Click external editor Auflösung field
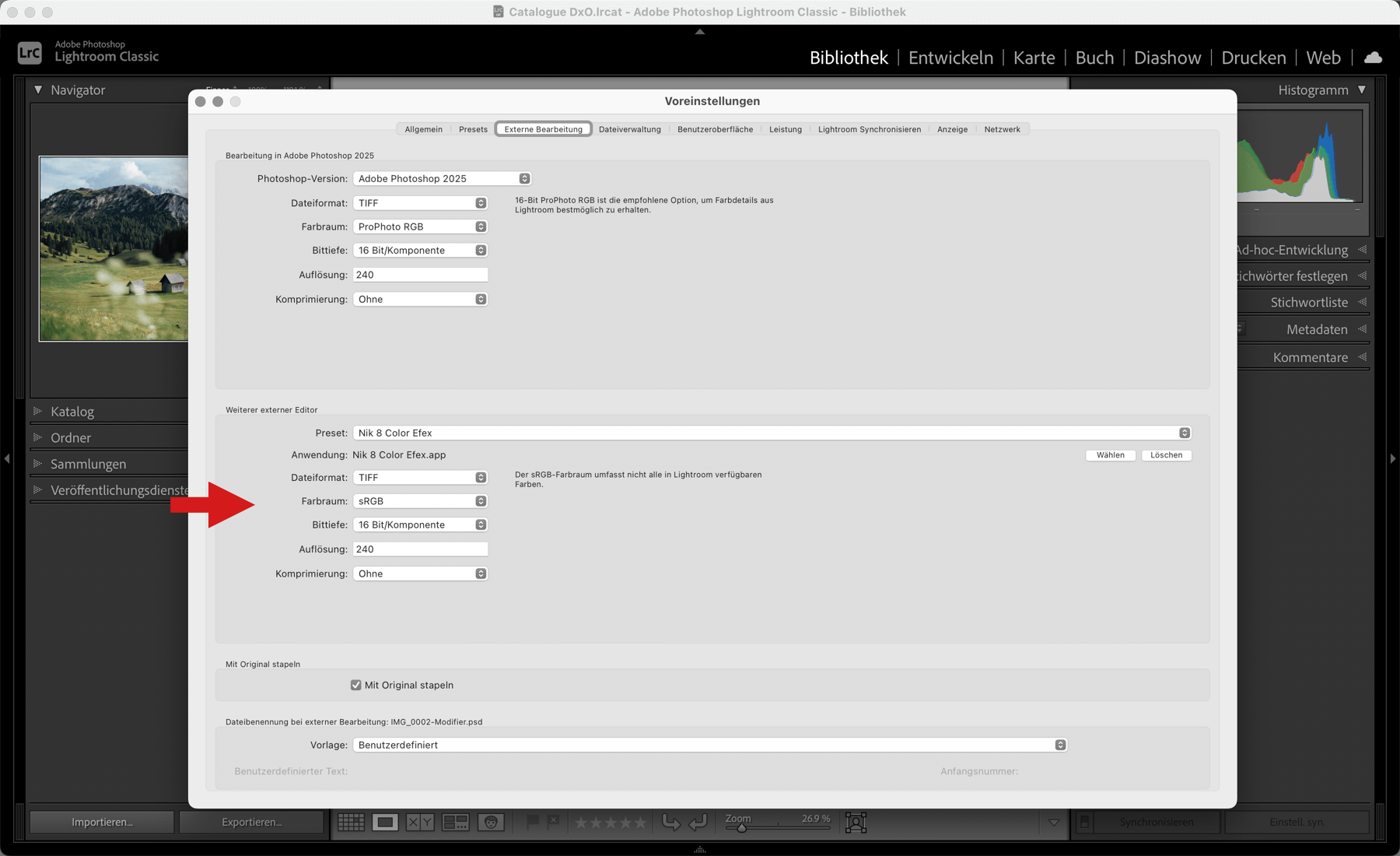1400x856 pixels. point(420,549)
